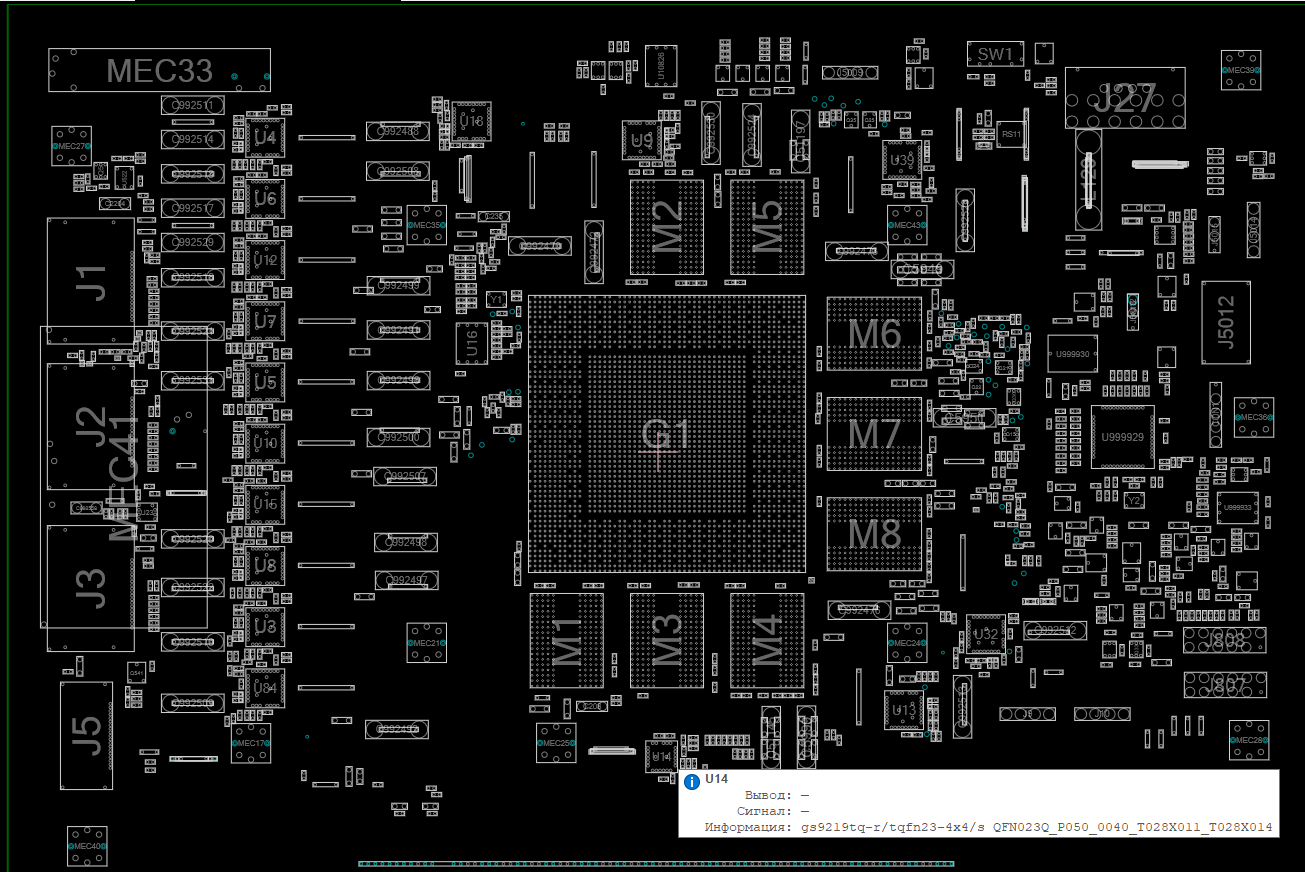This screenshot has width=1305, height=872.
Task: Select the RS11 resistor
Action: pyautogui.click(x=1011, y=133)
